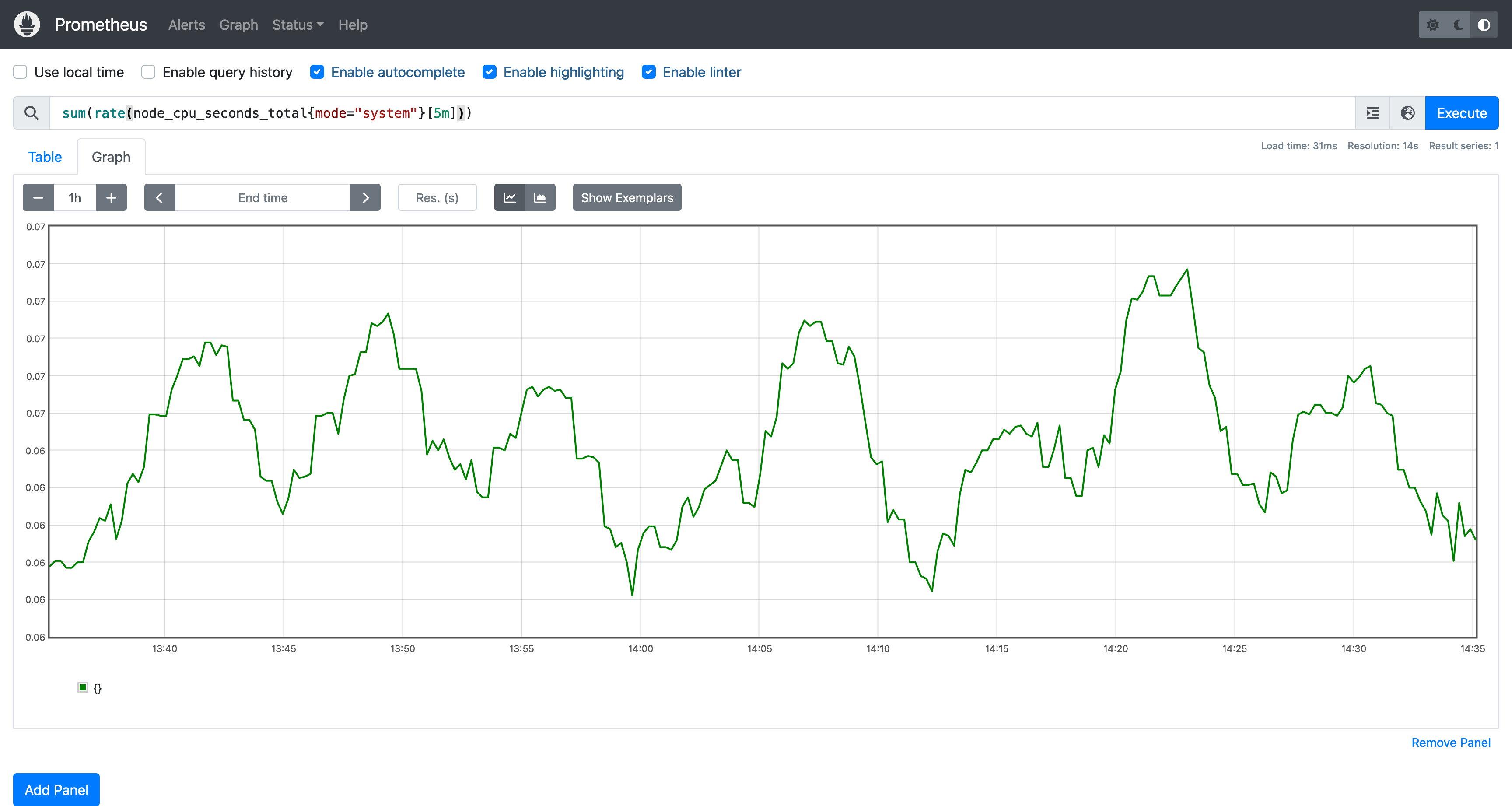Open the Alerts menu item
Screen dimensions: 1512x806
(187, 25)
